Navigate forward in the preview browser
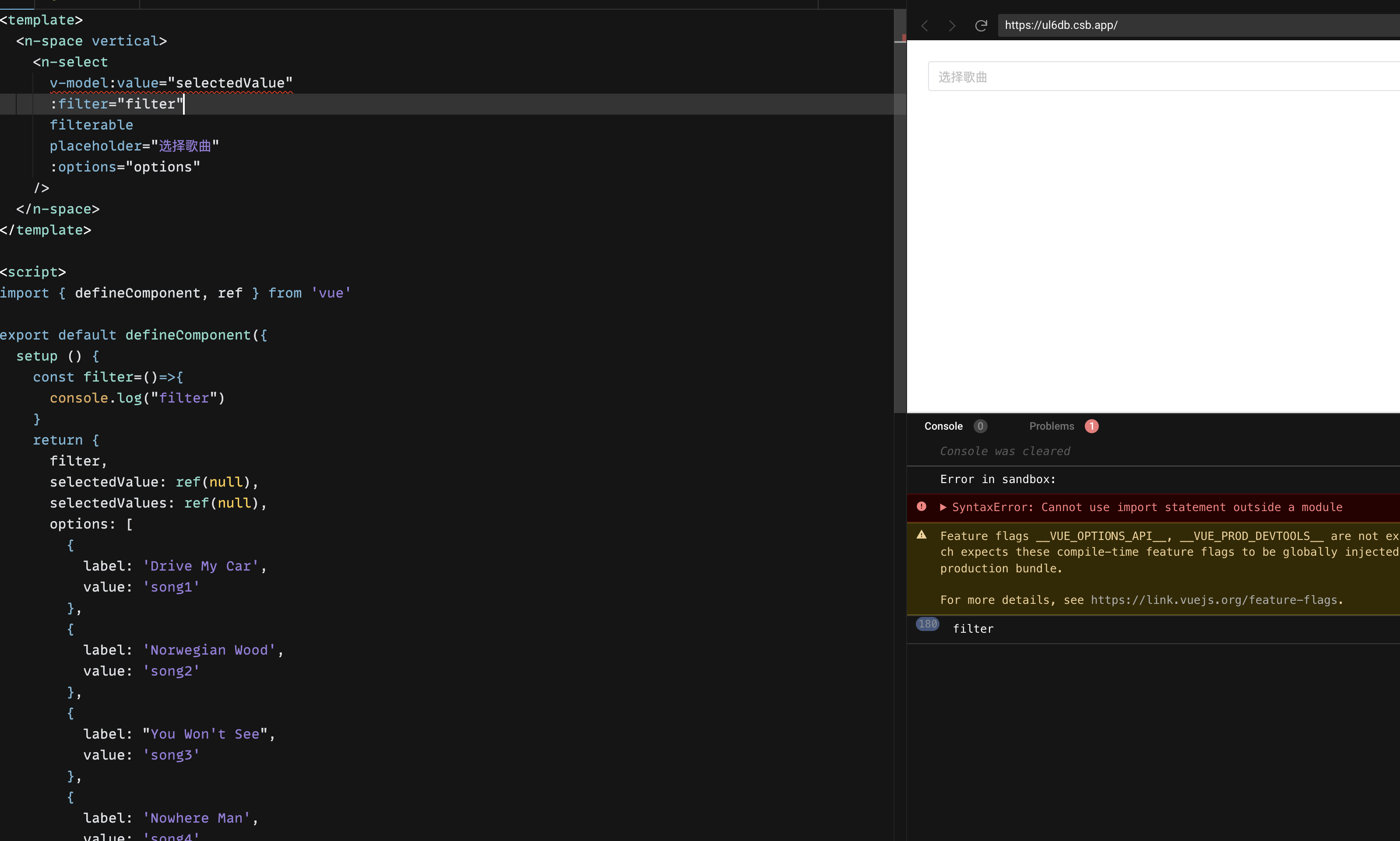Image resolution: width=1400 pixels, height=841 pixels. click(952, 25)
